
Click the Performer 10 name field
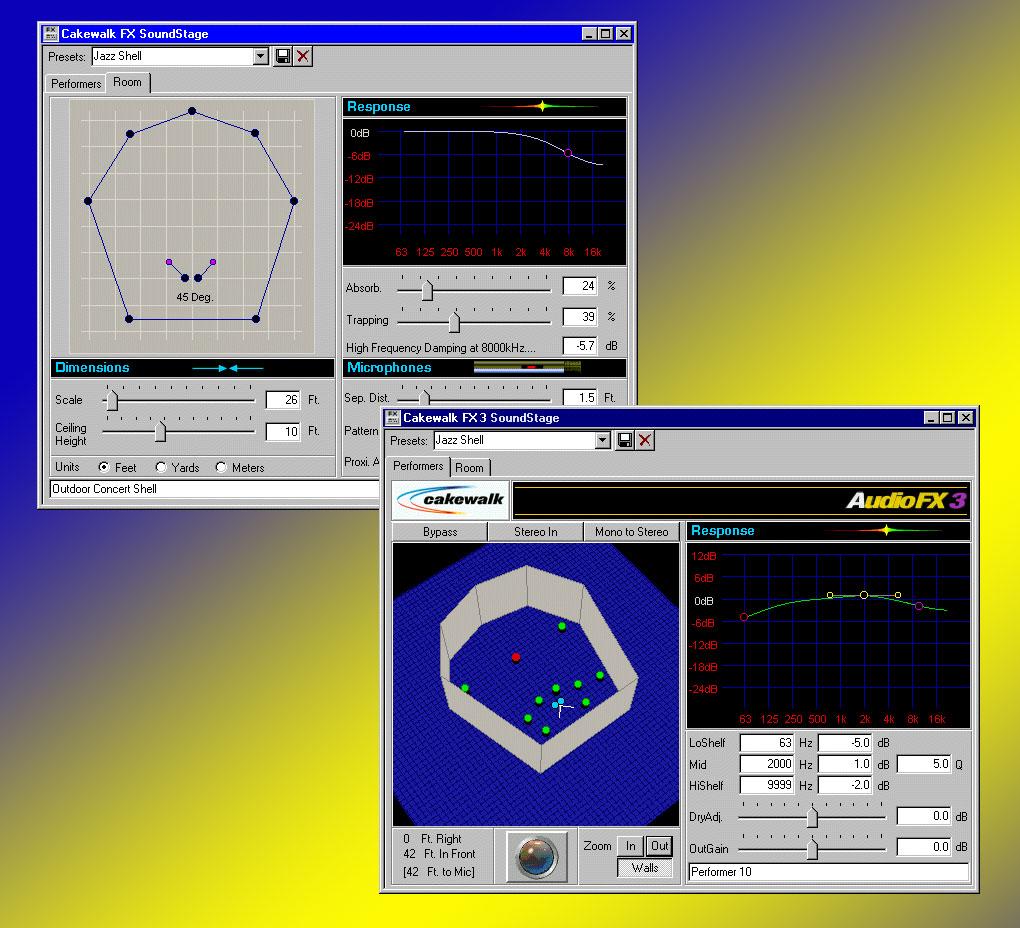(829, 872)
